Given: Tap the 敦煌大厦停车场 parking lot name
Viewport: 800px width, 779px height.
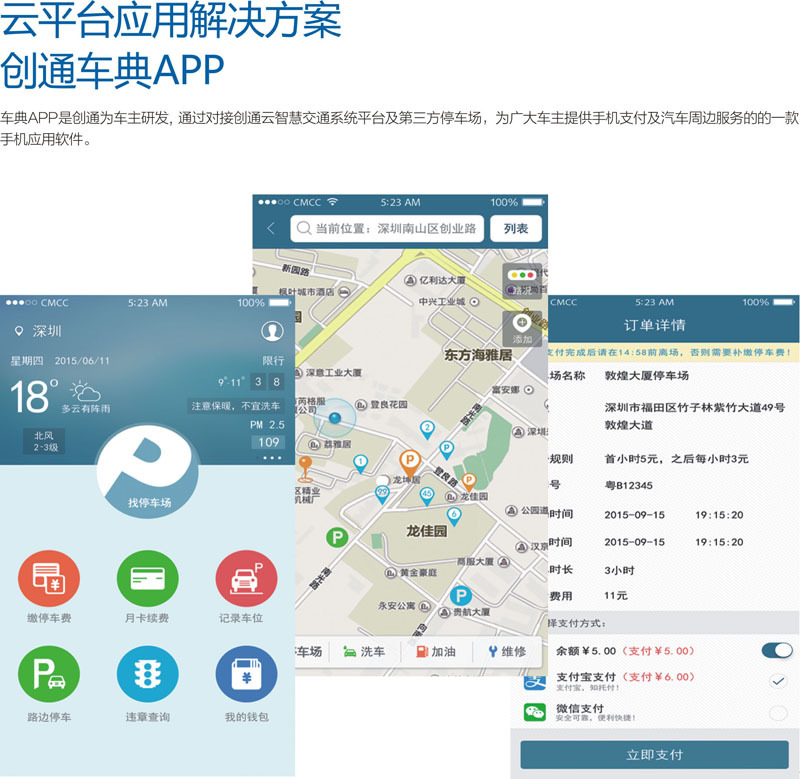Looking at the screenshot, I should (646, 375).
